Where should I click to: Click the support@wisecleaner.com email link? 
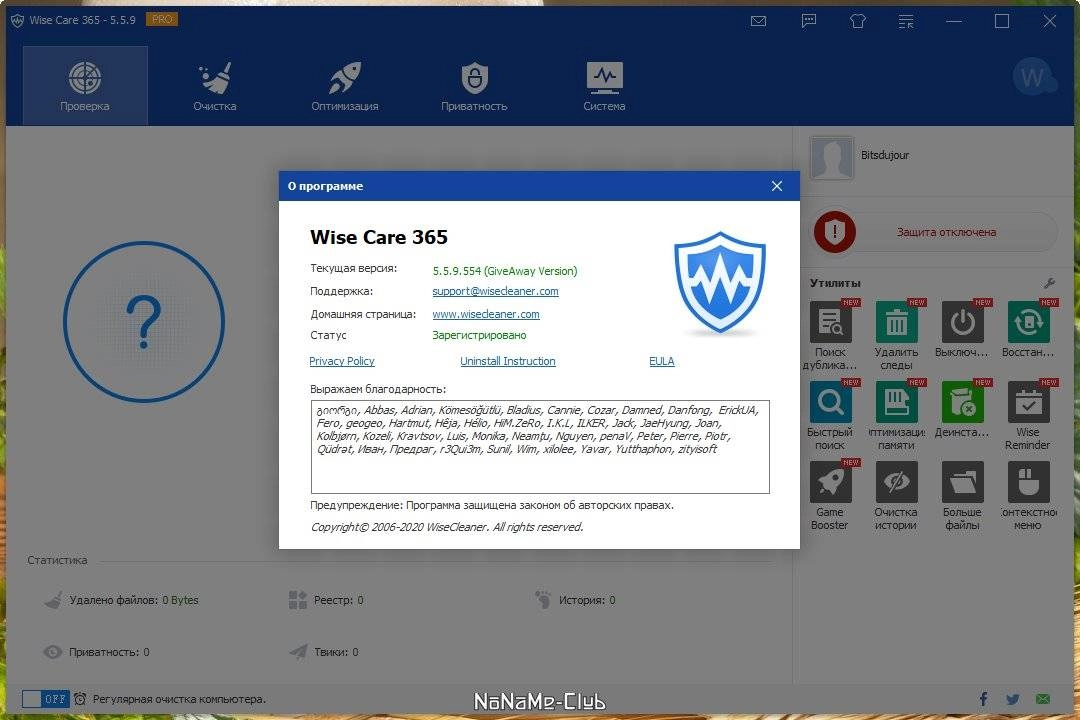click(x=495, y=291)
